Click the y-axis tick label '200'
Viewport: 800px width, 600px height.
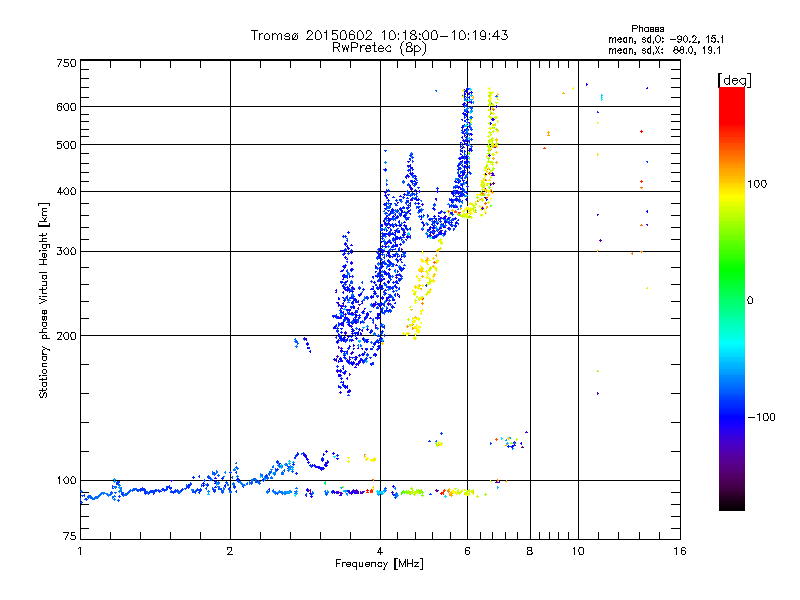point(66,336)
